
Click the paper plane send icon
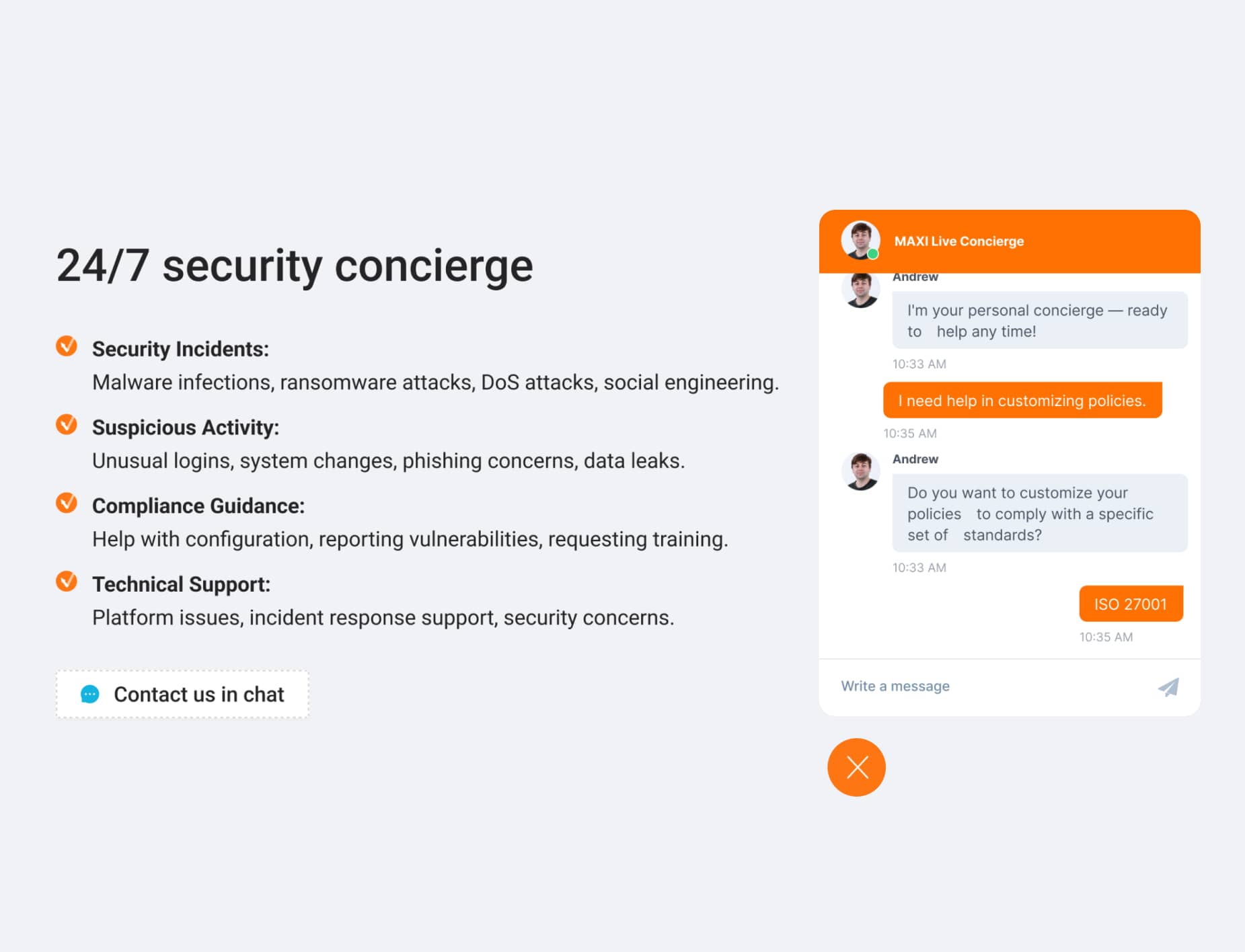(x=1168, y=686)
